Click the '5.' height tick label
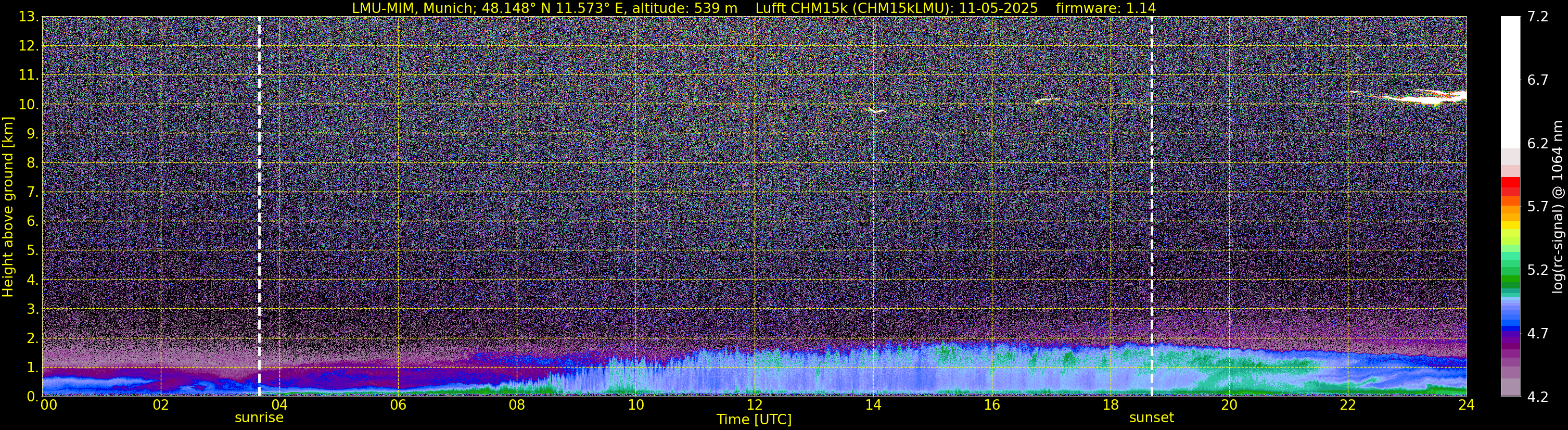This screenshot has width=1568, height=430. [x=32, y=251]
